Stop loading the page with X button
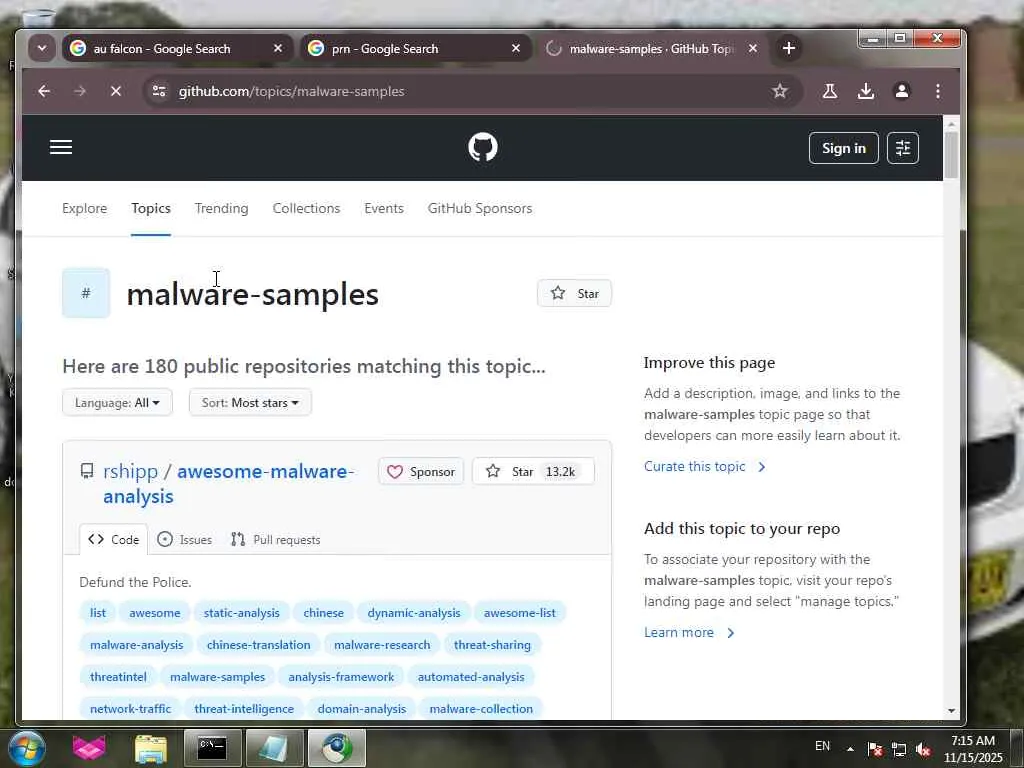This screenshot has height=768, width=1024. (116, 91)
